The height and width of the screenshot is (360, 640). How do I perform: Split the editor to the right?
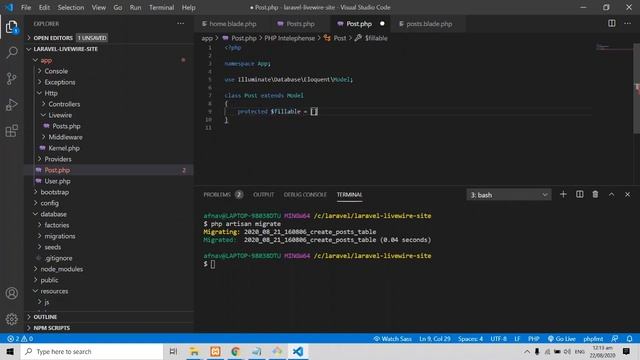(611, 24)
